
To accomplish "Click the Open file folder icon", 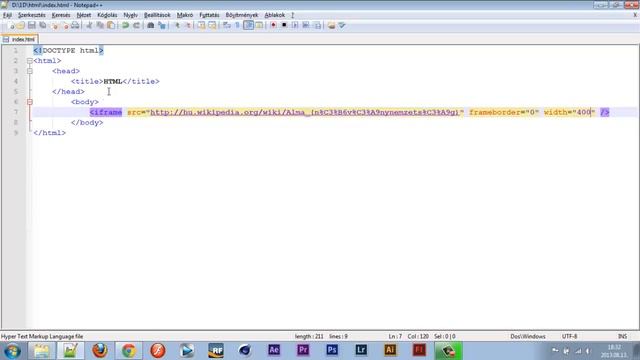I will 21,25.
